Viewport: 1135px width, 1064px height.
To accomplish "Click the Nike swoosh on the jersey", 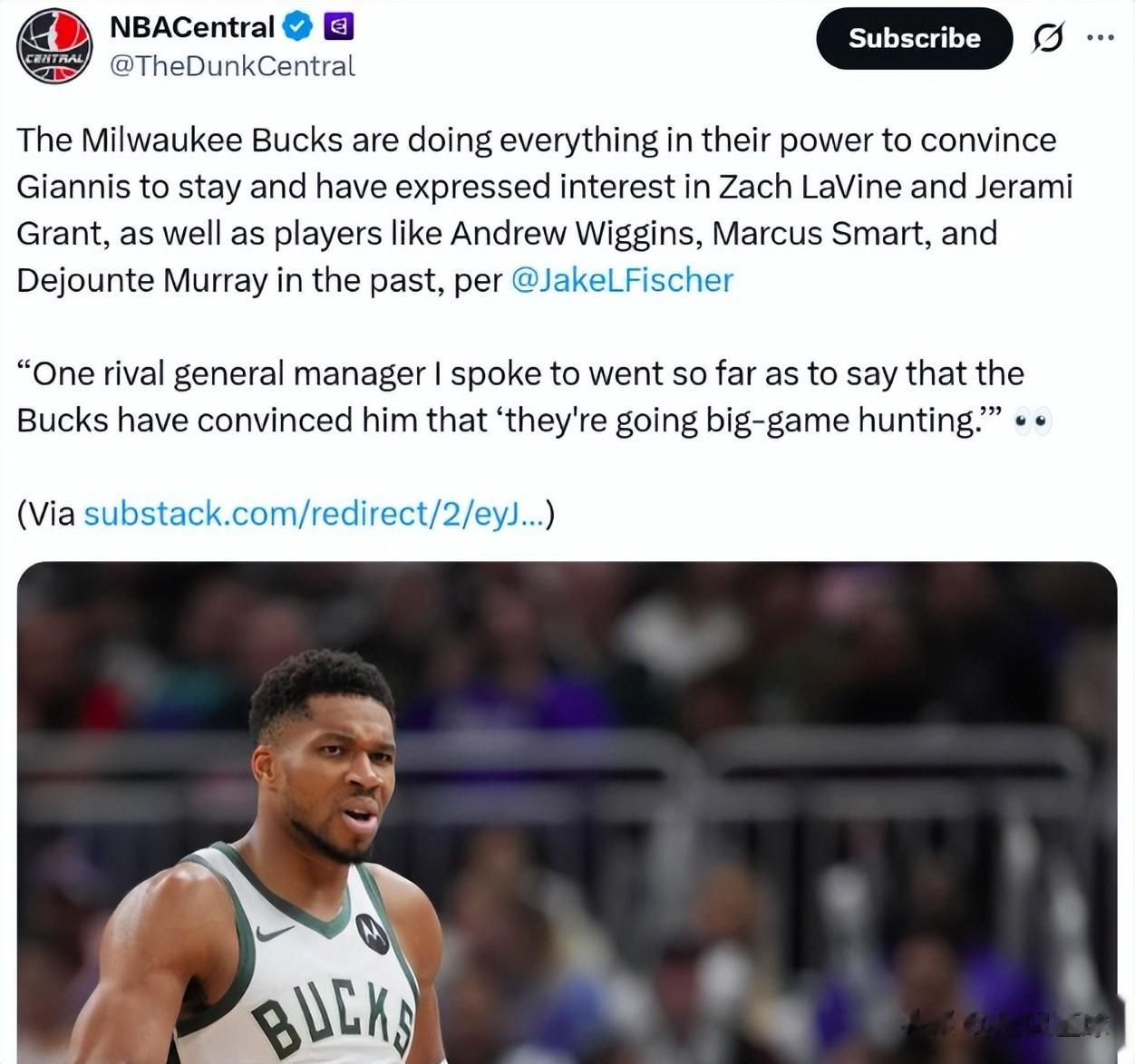I will 274,932.
